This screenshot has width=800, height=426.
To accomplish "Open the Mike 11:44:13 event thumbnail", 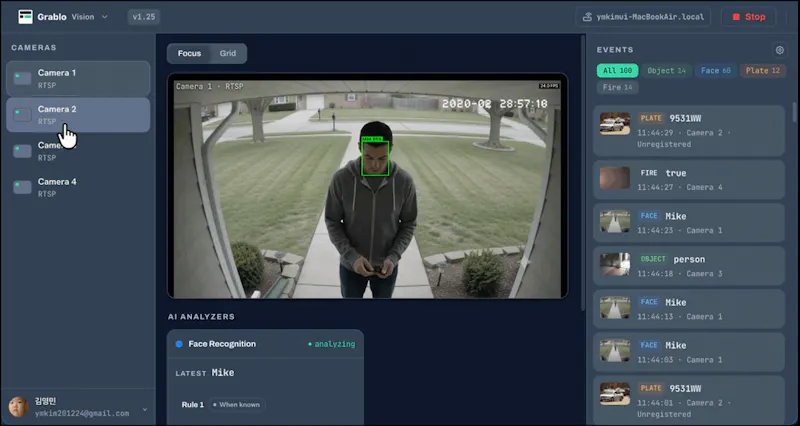I will click(x=615, y=308).
